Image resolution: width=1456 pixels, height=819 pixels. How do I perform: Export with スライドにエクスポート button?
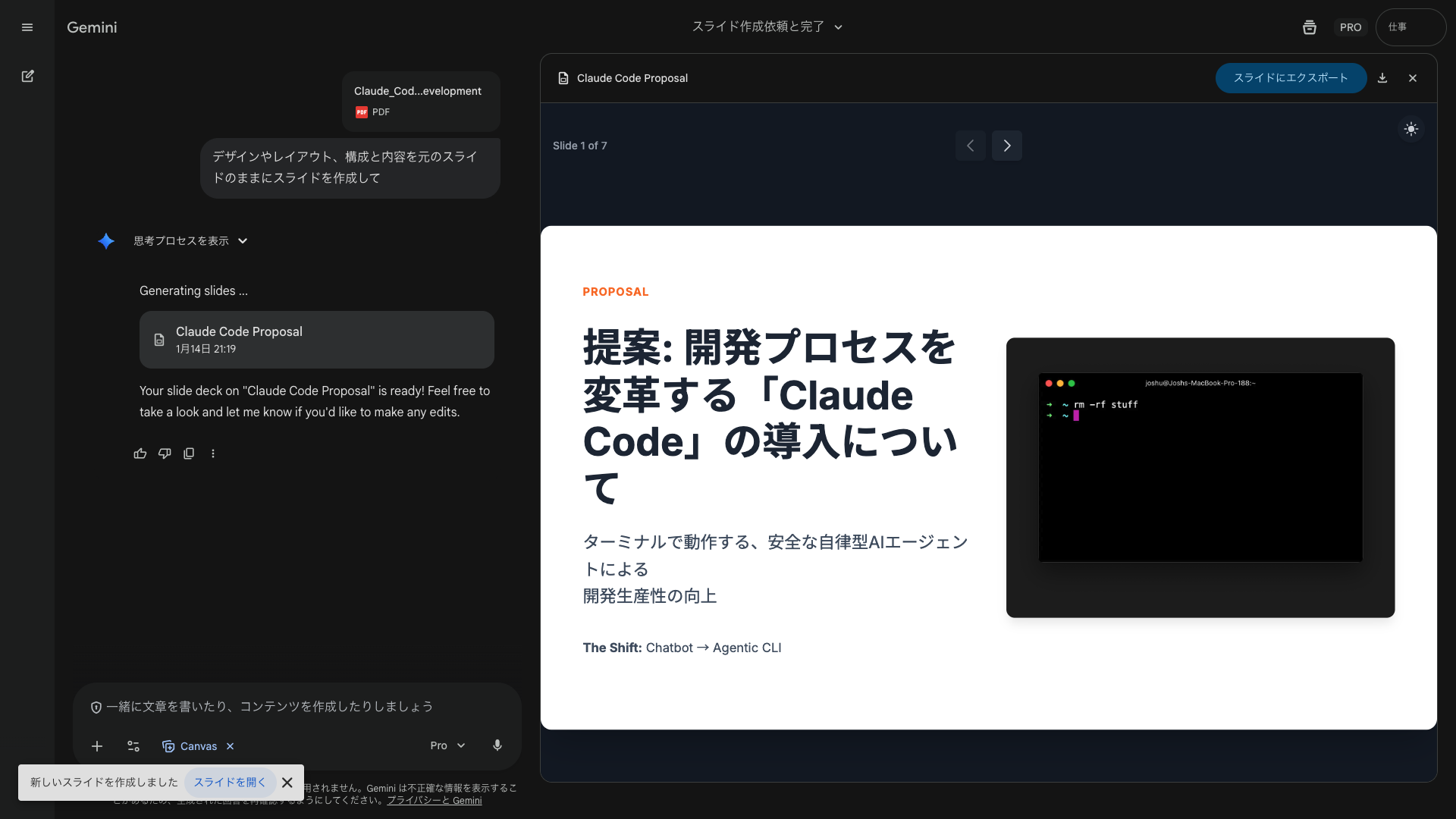coord(1291,78)
